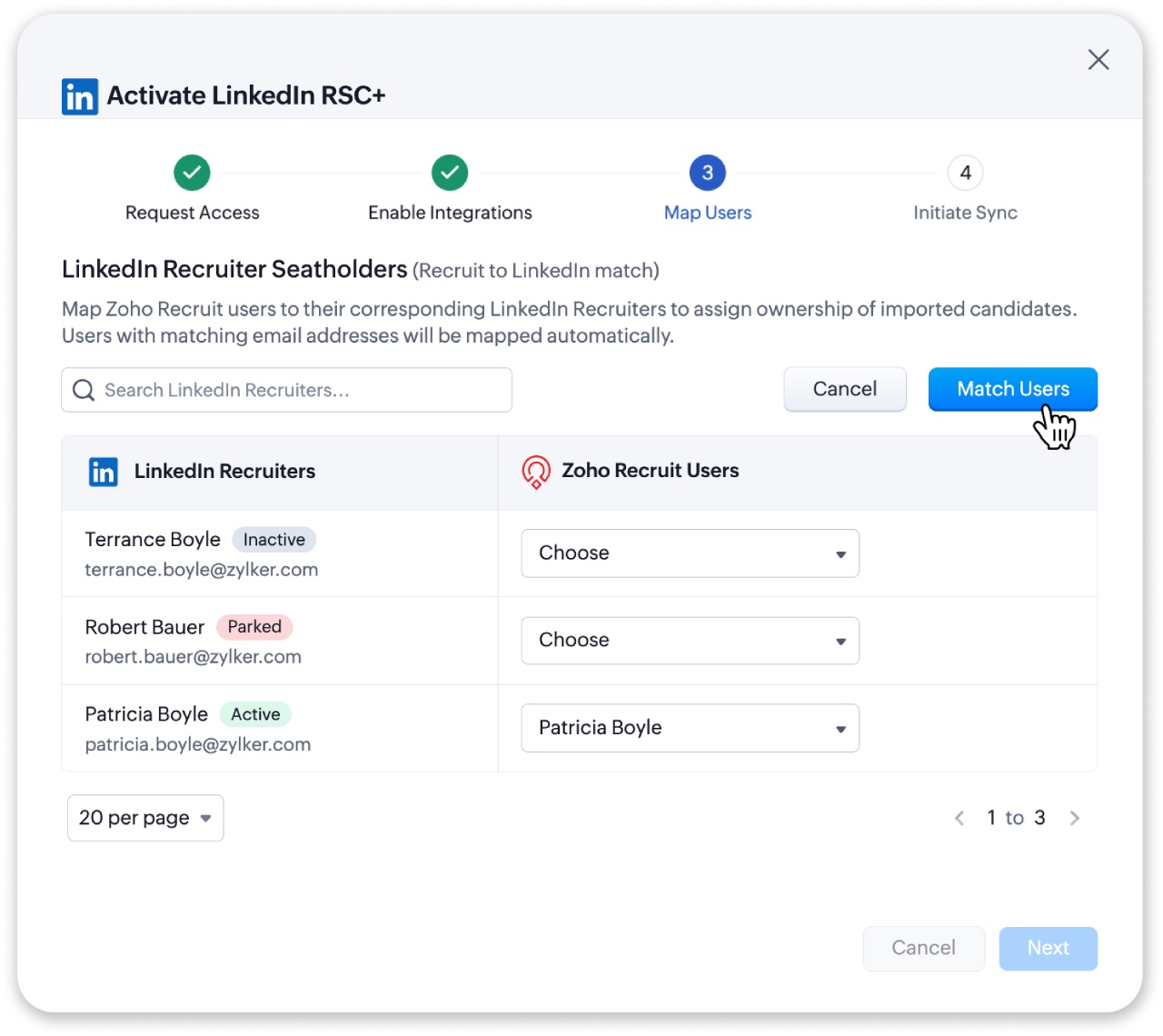Click the LinkedIn logo beside dialog title

[80, 96]
